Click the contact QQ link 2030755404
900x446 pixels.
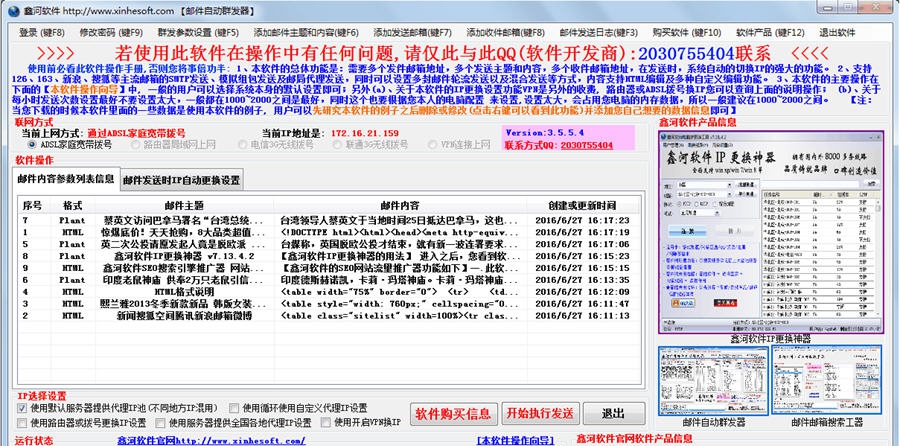pos(587,146)
